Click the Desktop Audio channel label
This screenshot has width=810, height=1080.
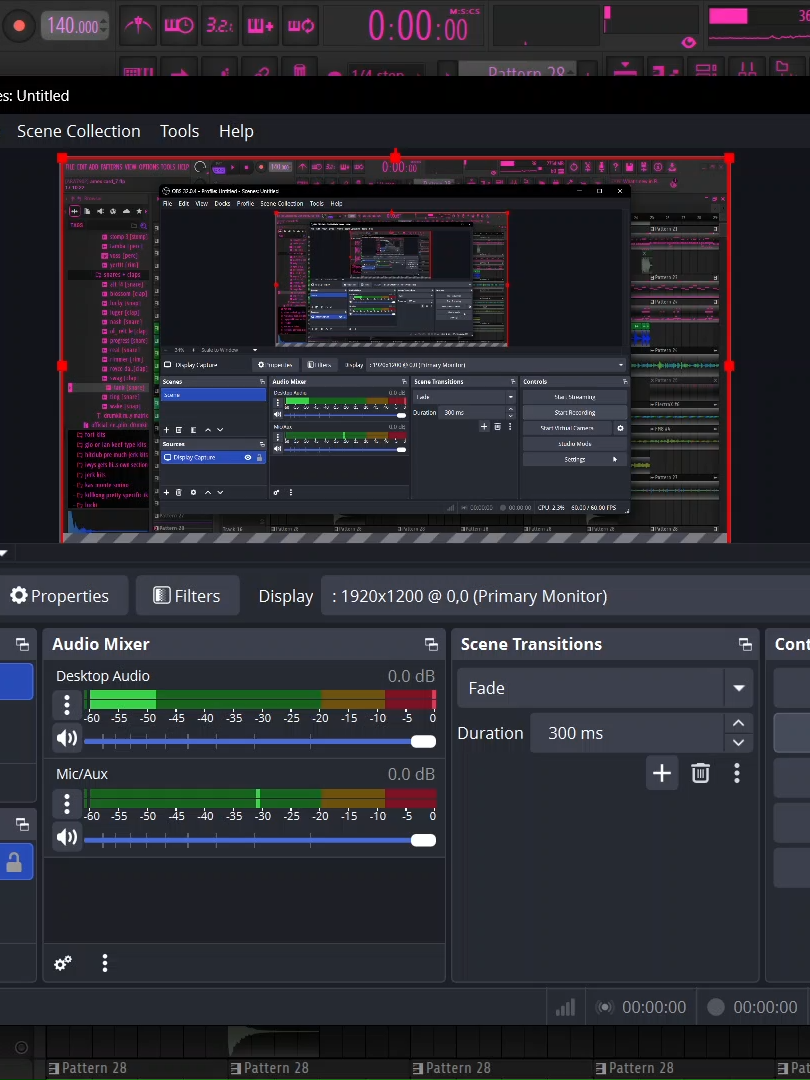click(103, 676)
